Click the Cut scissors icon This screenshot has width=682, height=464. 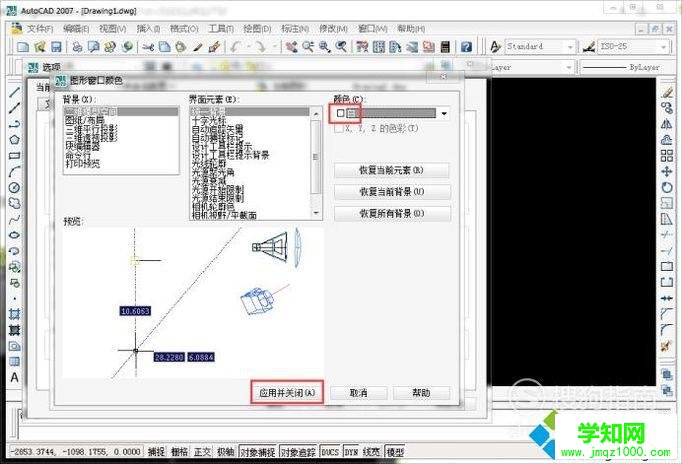tap(148, 47)
